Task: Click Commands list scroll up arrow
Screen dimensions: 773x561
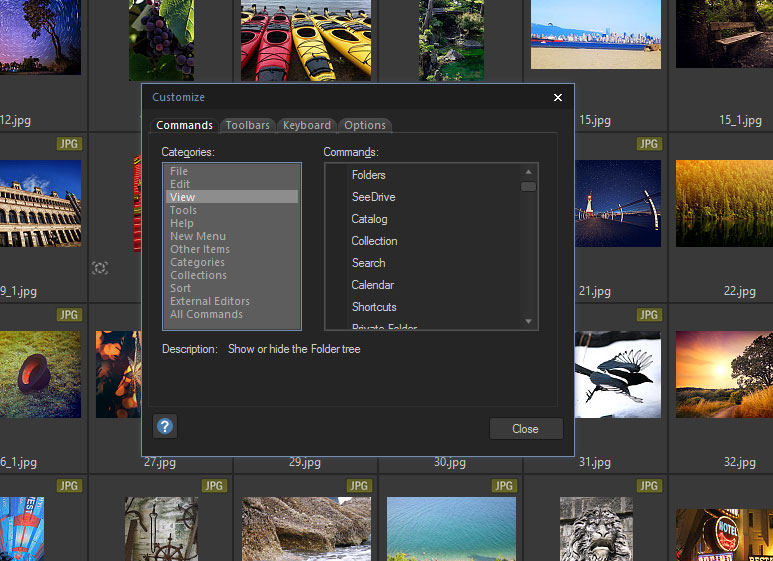Action: click(528, 172)
